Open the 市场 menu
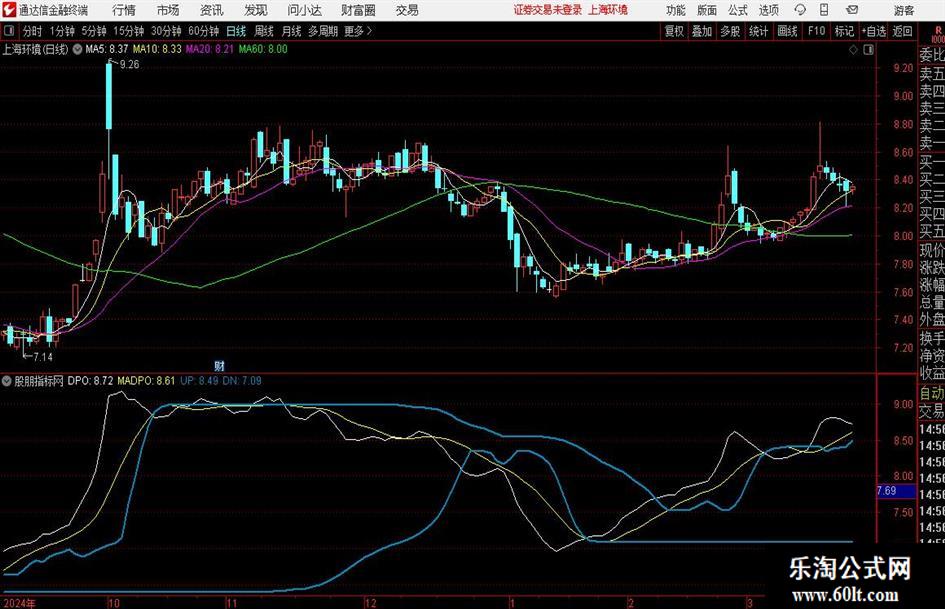945x609 pixels. [x=168, y=10]
